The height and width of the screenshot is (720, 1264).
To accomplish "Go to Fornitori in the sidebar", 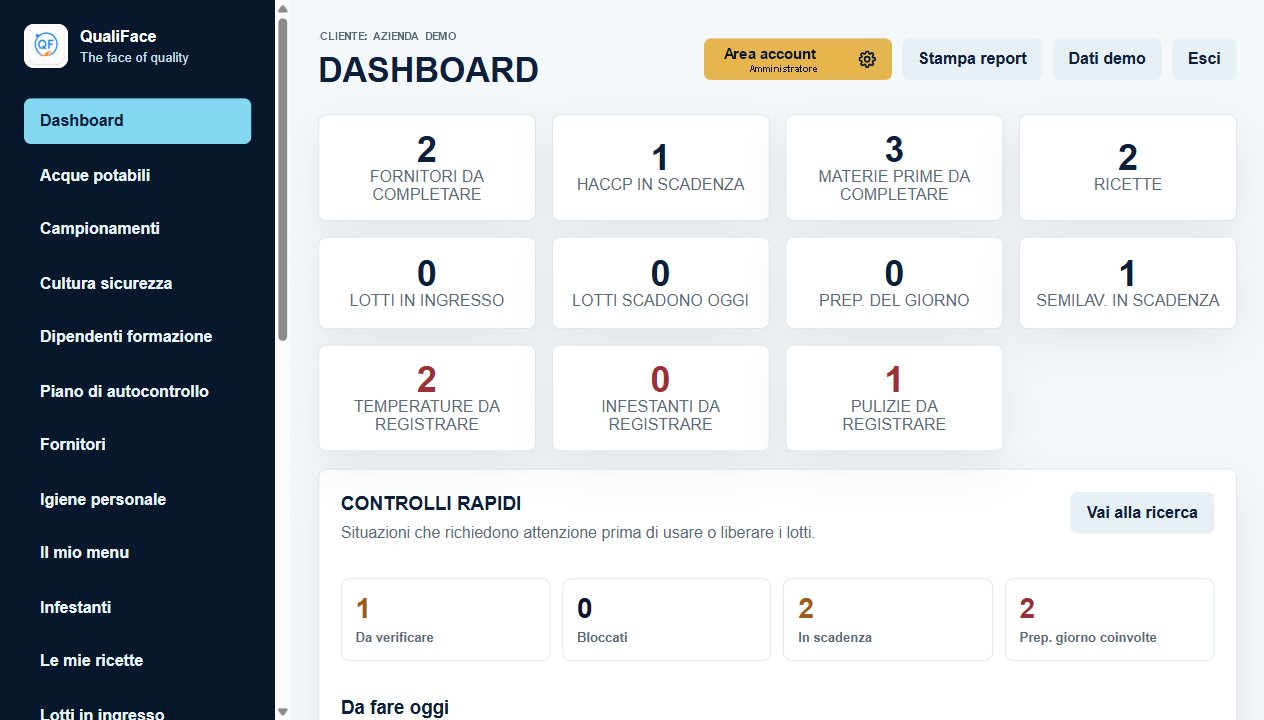I will pyautogui.click(x=137, y=445).
